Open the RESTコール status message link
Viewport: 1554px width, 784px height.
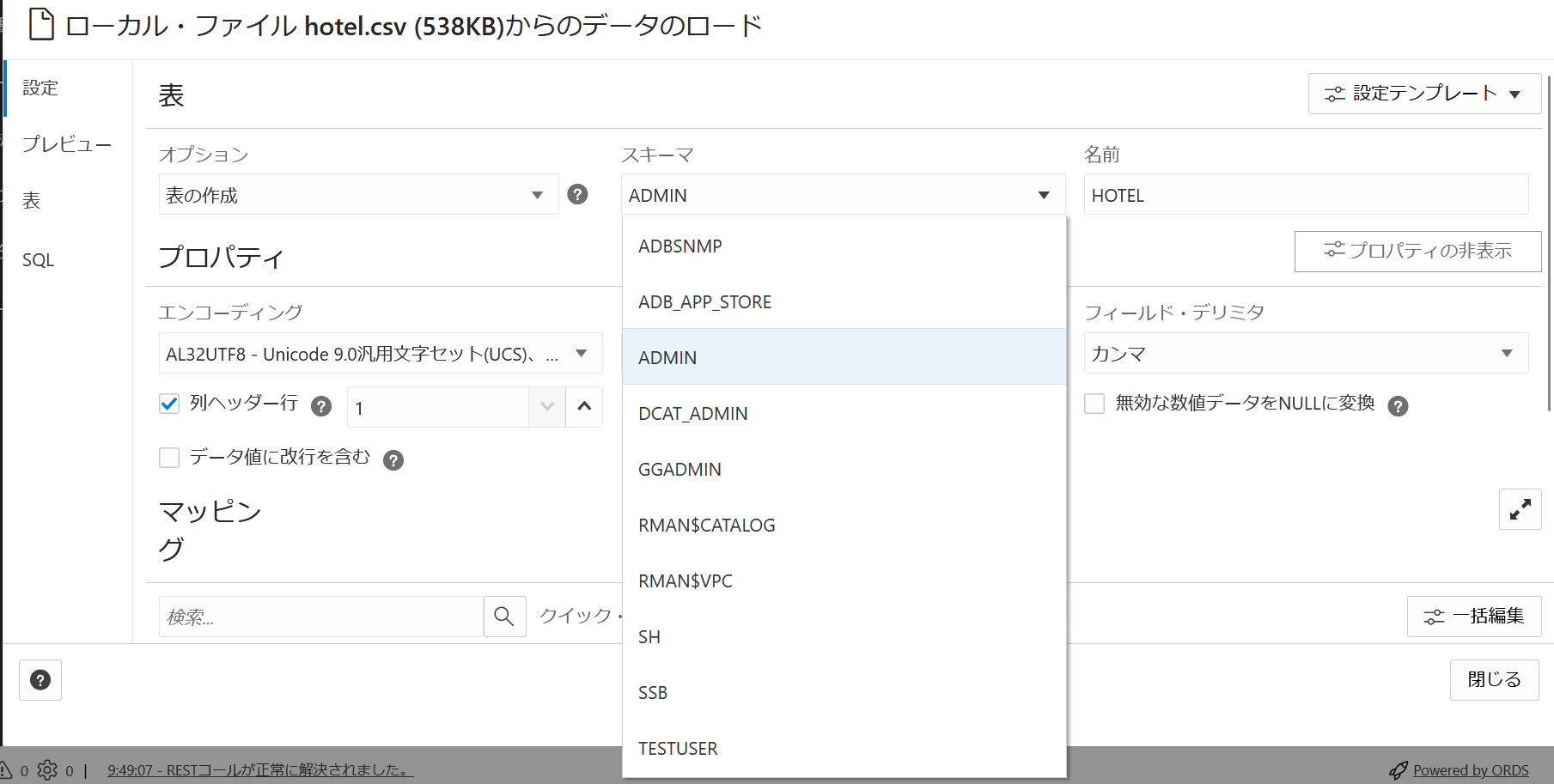(x=260, y=771)
